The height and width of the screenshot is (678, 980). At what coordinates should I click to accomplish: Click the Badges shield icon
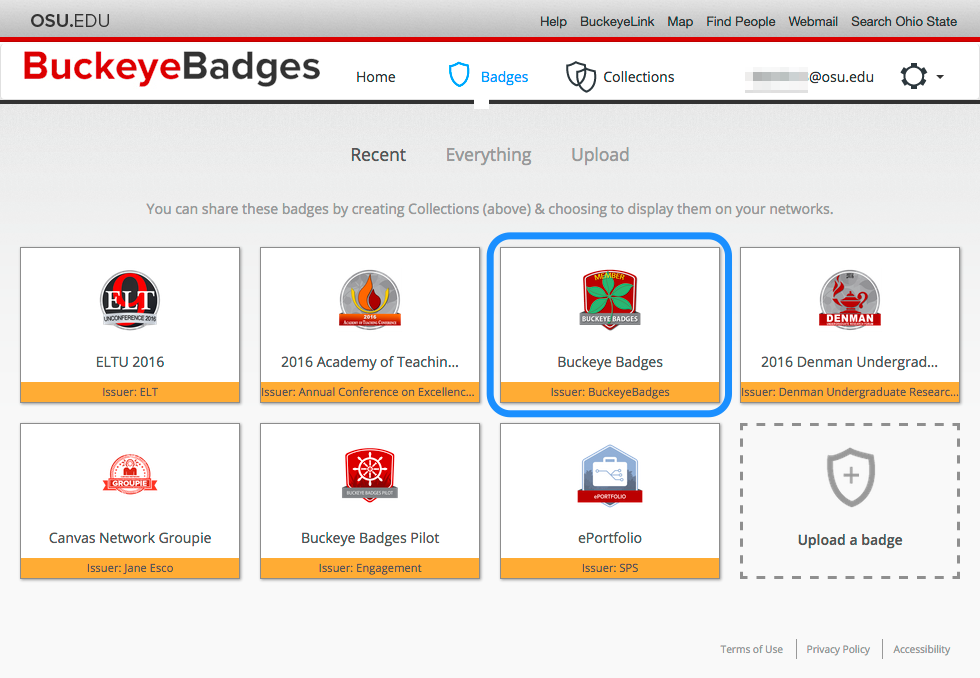pyautogui.click(x=459, y=75)
